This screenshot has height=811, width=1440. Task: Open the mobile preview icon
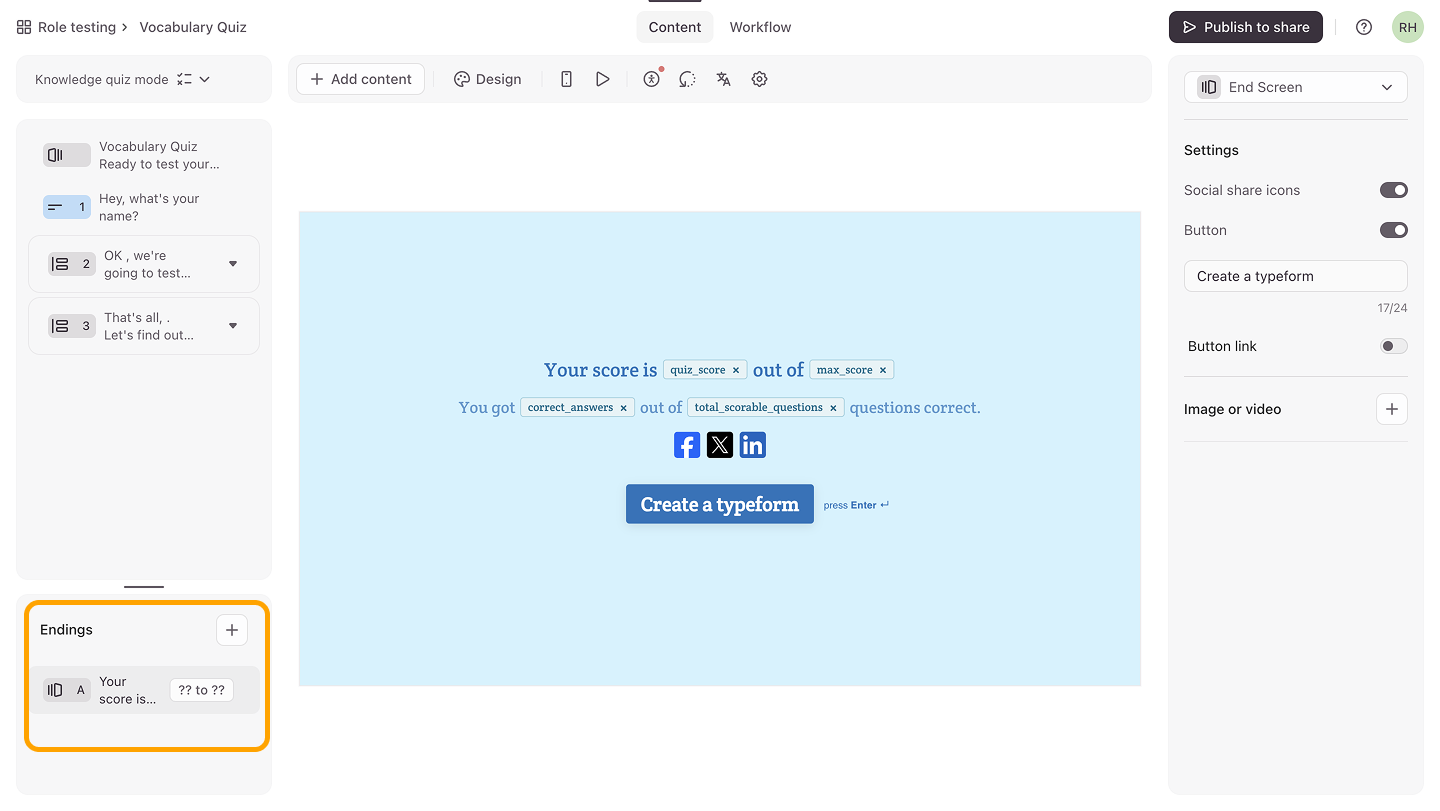(x=566, y=79)
